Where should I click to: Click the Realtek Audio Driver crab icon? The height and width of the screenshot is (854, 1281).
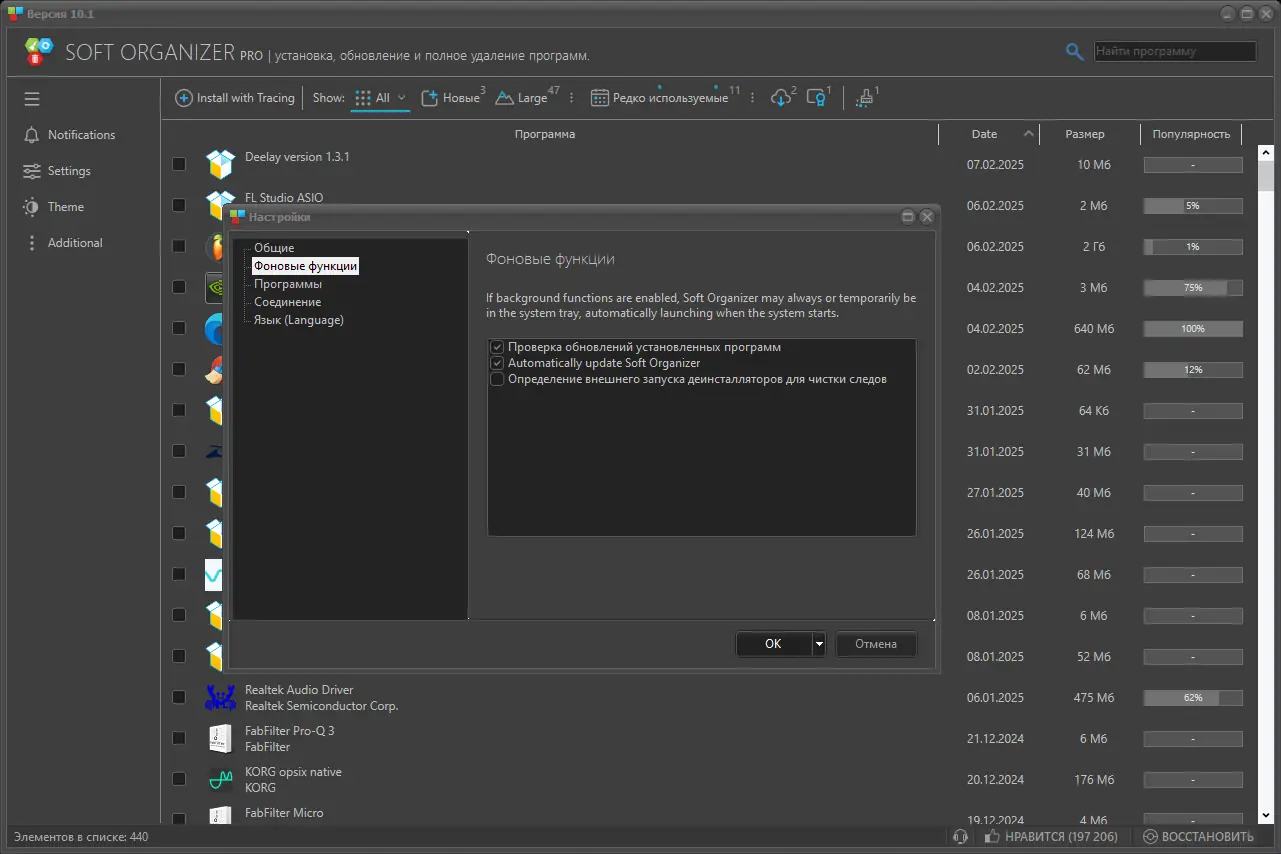(x=219, y=697)
